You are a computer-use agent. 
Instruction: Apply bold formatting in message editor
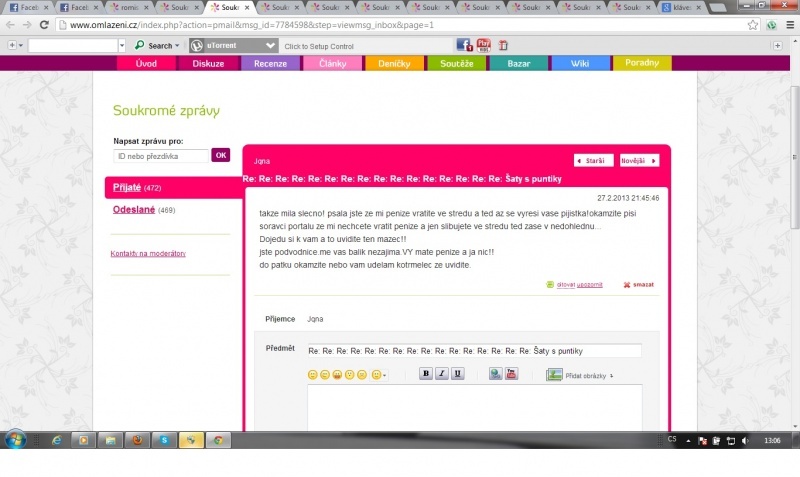425,374
